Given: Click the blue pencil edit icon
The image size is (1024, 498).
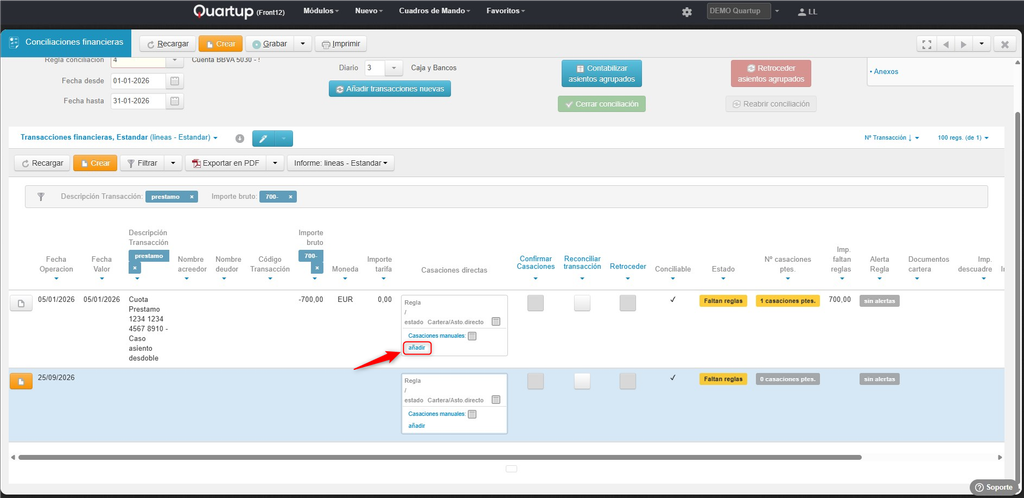Looking at the screenshot, I should 264,138.
